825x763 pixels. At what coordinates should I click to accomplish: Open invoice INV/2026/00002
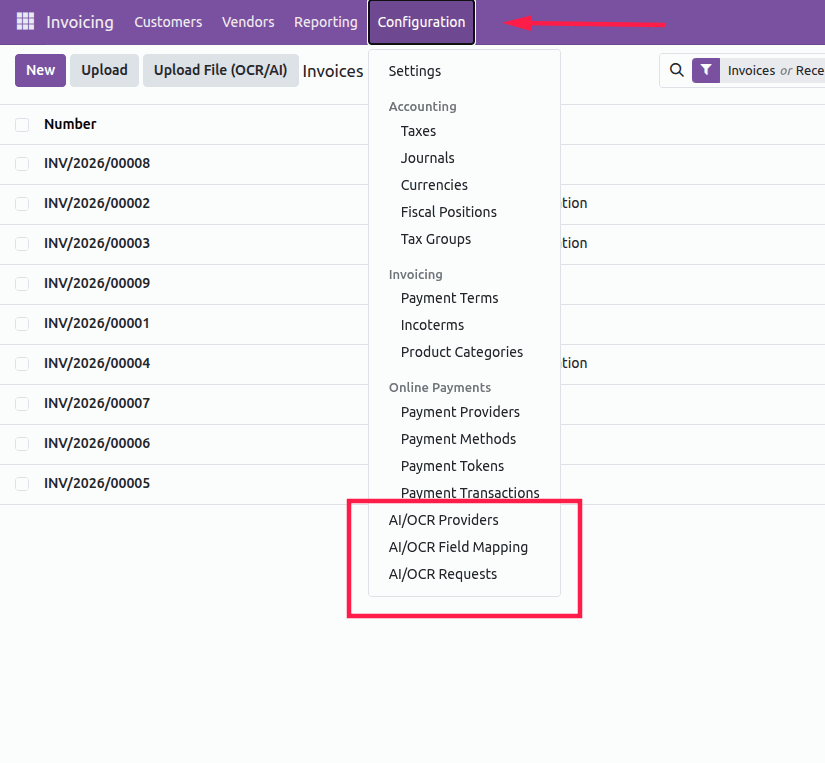(x=97, y=203)
